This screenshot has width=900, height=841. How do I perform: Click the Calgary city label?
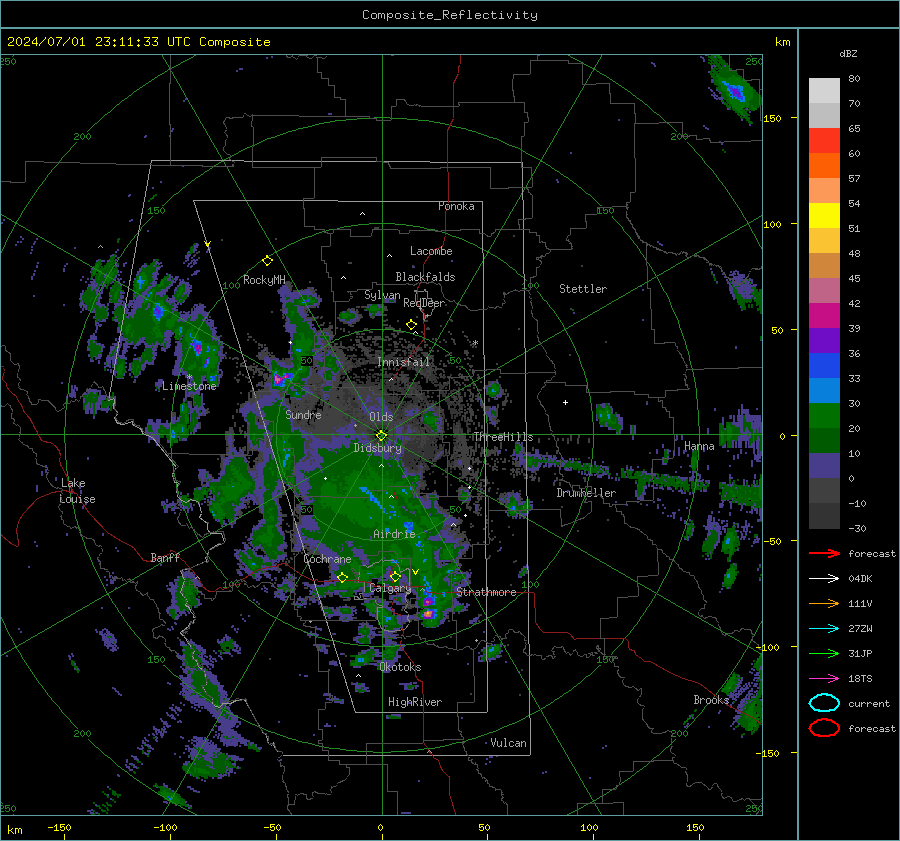[390, 588]
